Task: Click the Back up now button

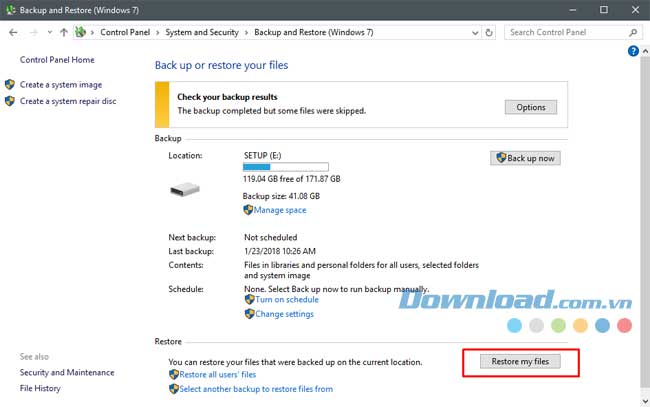Action: click(x=525, y=158)
